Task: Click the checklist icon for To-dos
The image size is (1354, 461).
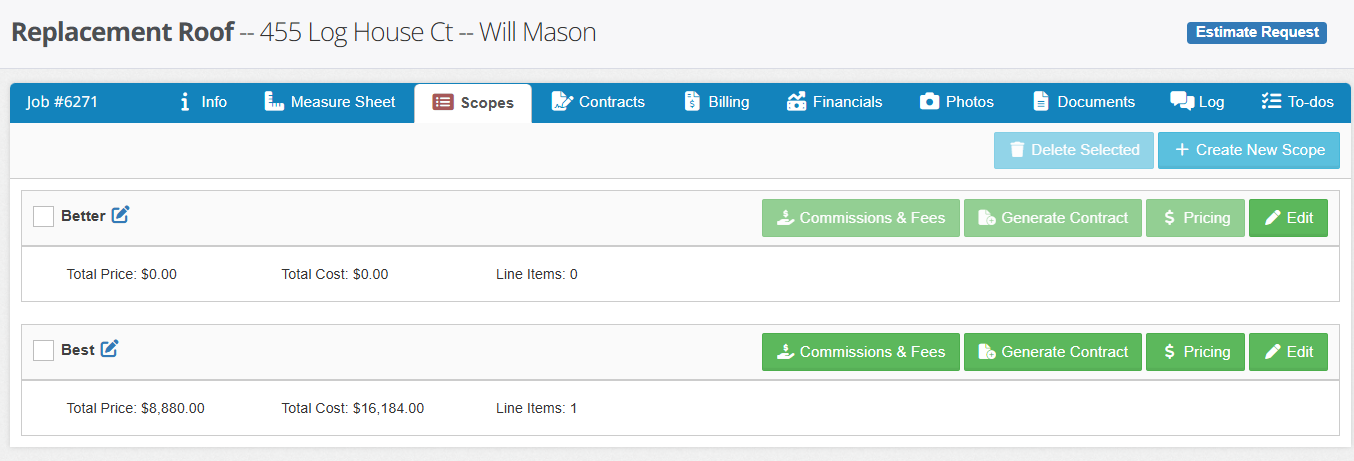Action: coord(1271,102)
